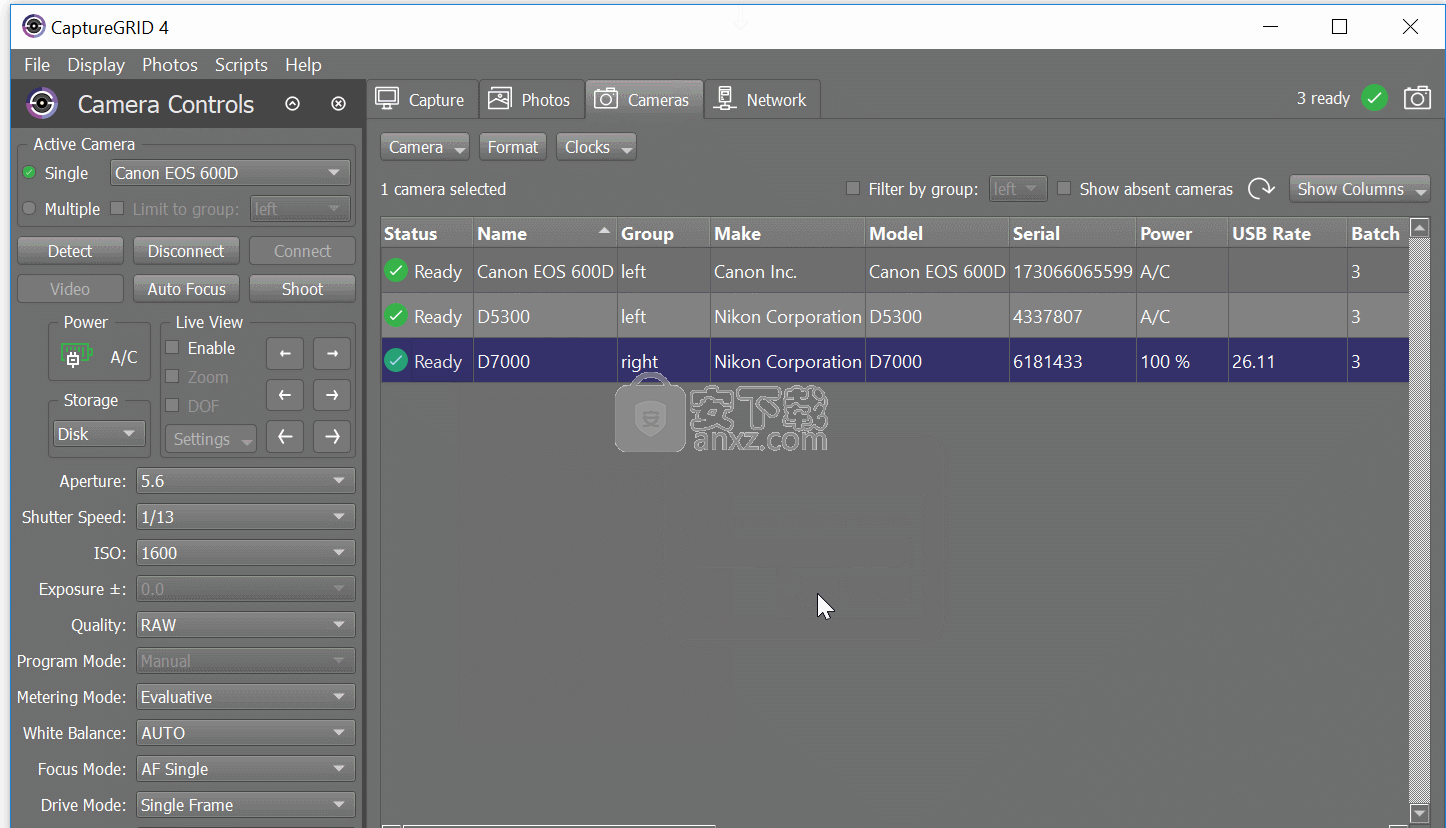This screenshot has height=828, width=1446.
Task: Click the smallest right focus arrow in Live View
Action: point(332,353)
